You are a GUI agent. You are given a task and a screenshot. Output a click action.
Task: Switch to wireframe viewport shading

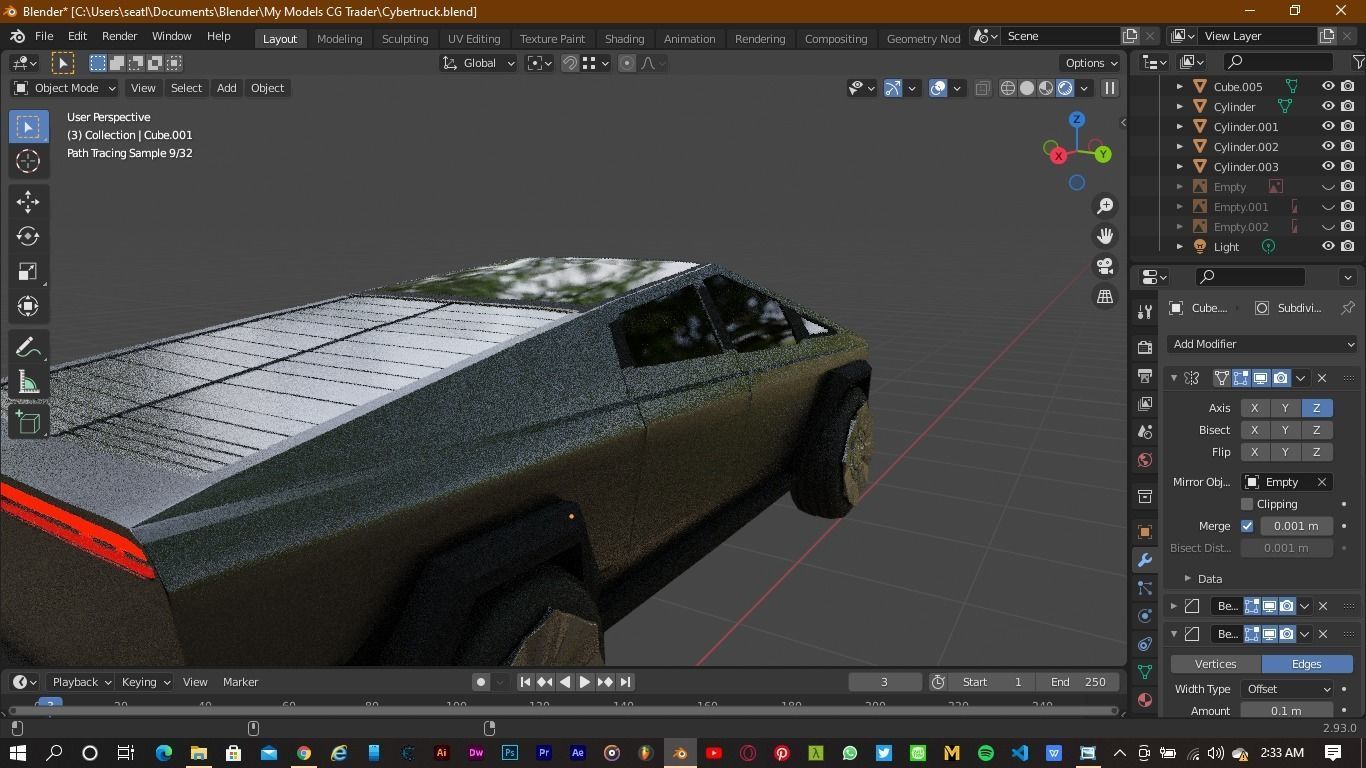(1008, 88)
